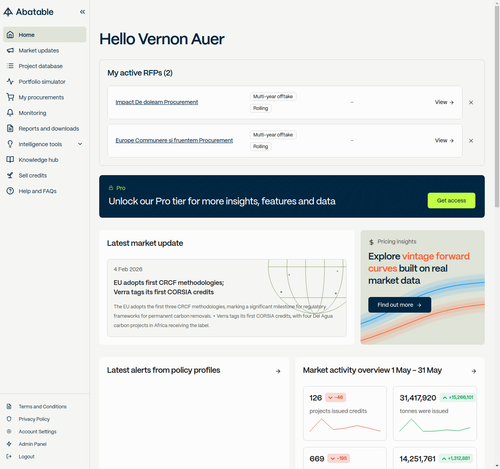Click the Intelligence tools lightbulb icon
The image size is (500, 469).
pyautogui.click(x=10, y=144)
